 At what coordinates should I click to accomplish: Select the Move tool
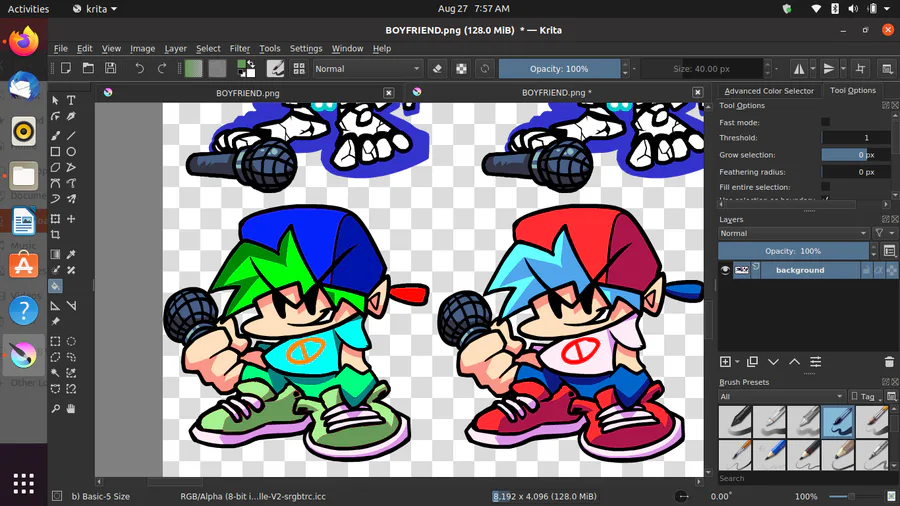(x=71, y=219)
